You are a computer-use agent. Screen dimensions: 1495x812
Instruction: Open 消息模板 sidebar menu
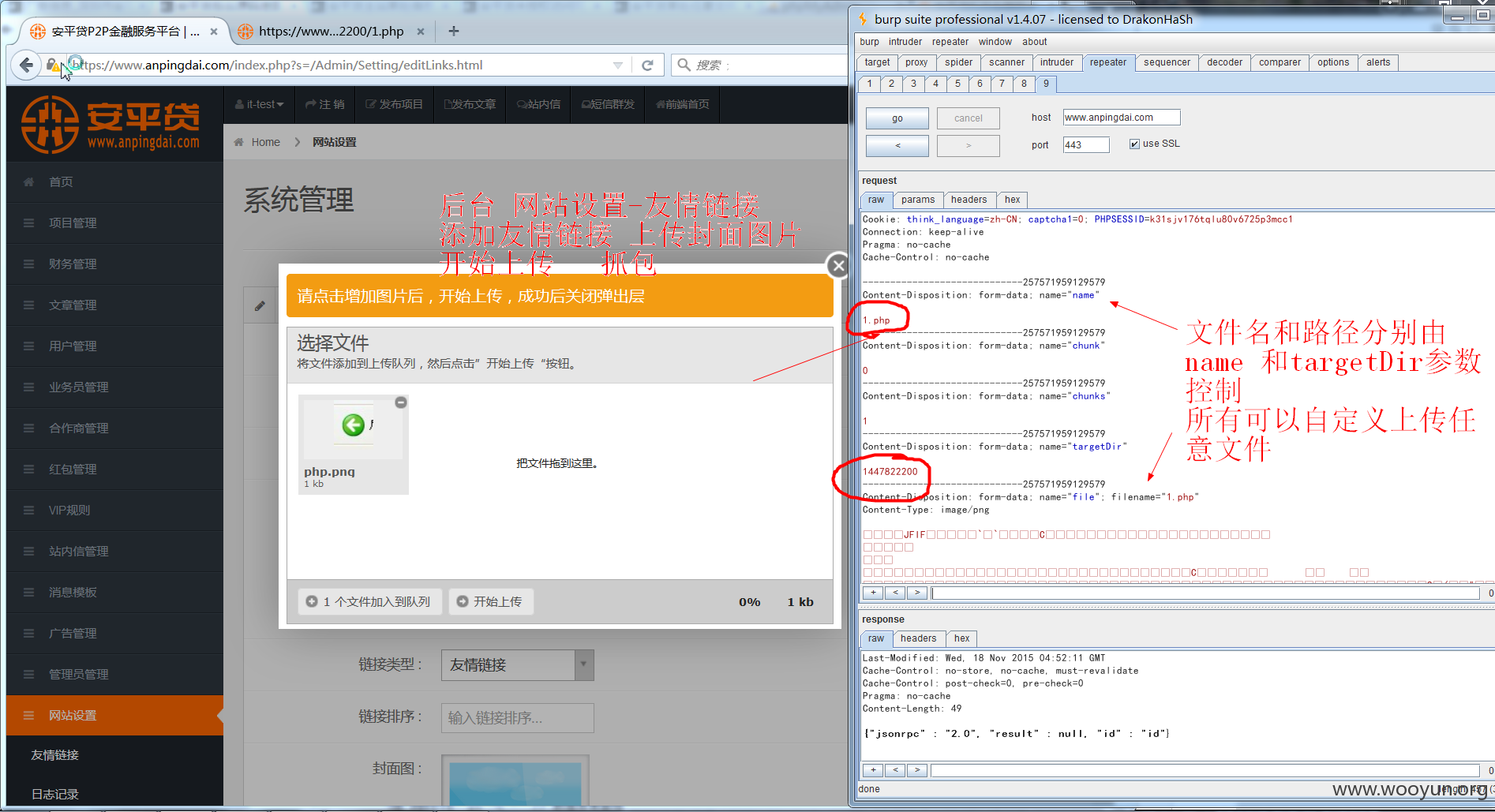pyautogui.click(x=114, y=592)
